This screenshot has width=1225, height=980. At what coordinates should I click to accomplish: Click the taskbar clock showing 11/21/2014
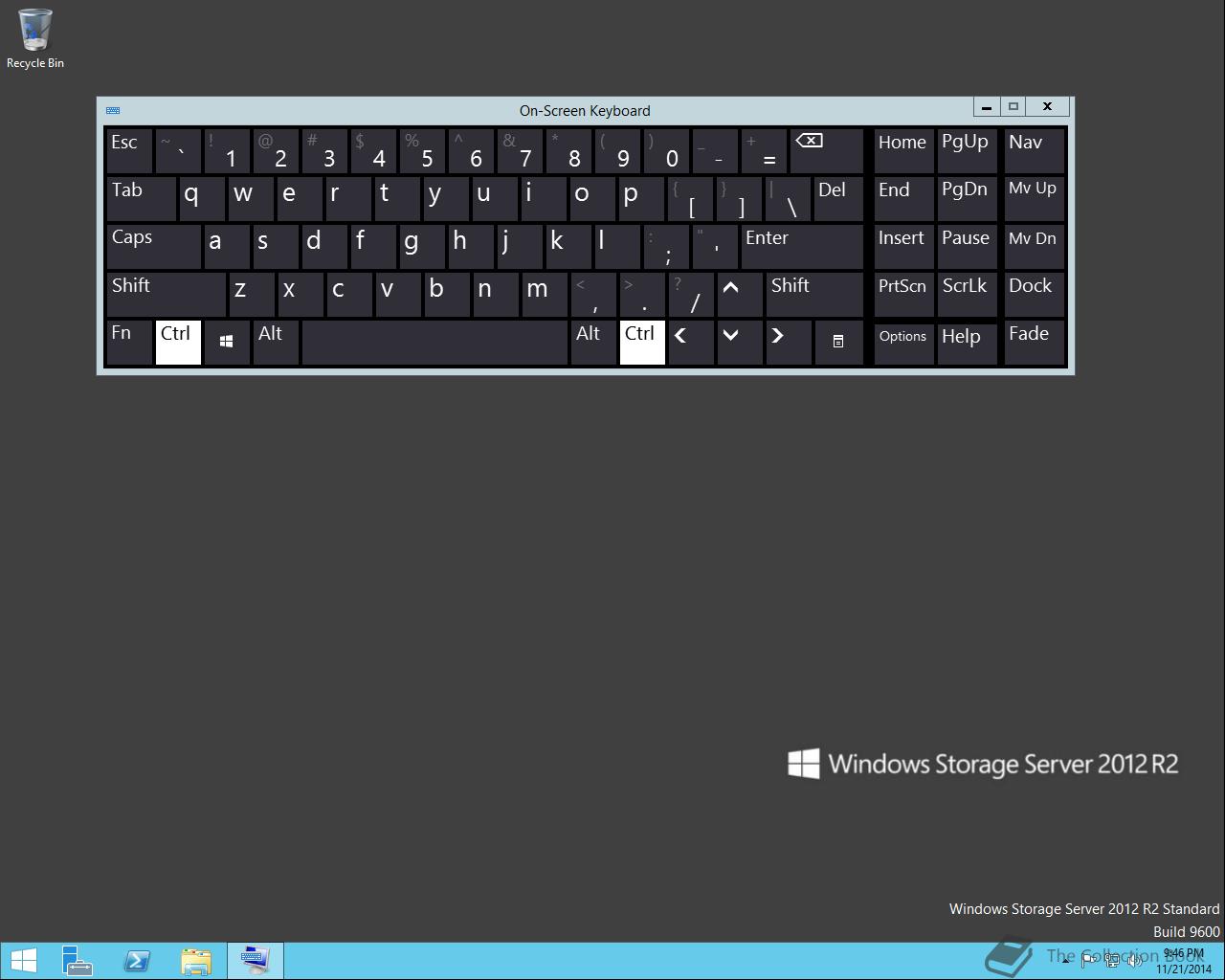1184,961
